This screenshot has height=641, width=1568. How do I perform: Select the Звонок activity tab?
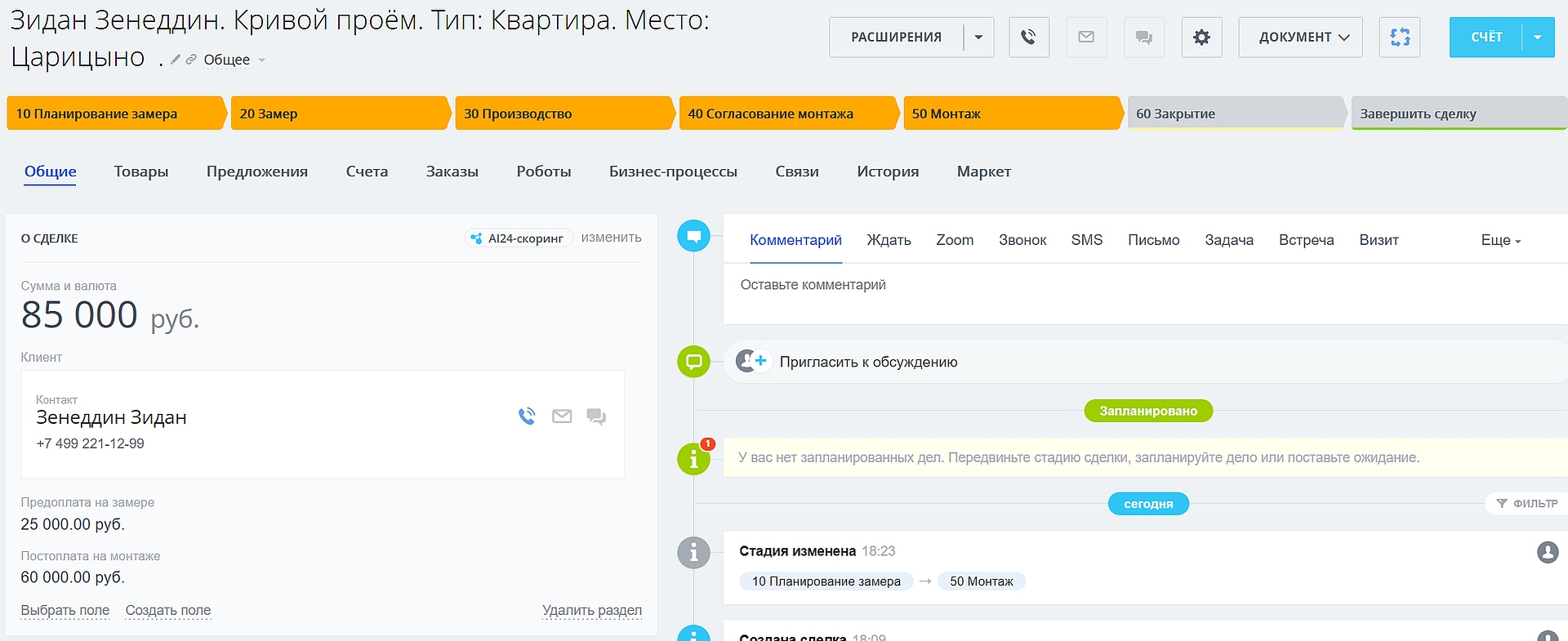[1022, 240]
